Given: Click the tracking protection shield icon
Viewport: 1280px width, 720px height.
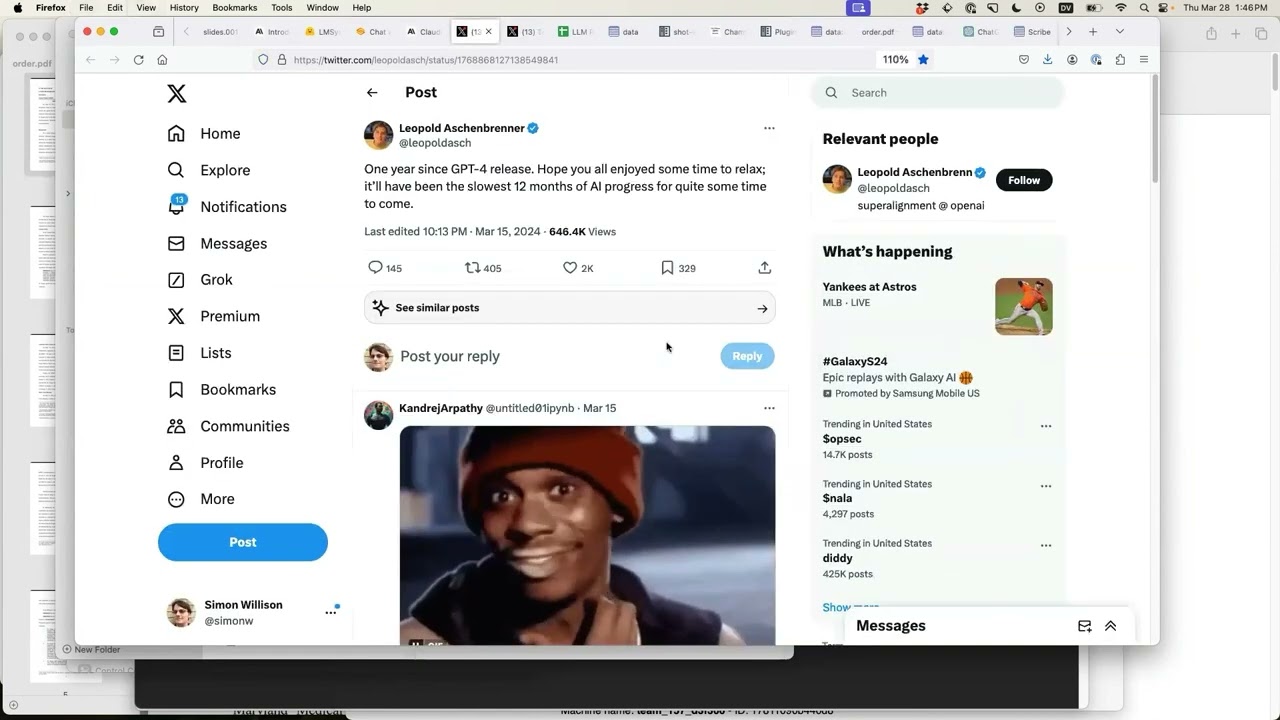Looking at the screenshot, I should click(263, 59).
